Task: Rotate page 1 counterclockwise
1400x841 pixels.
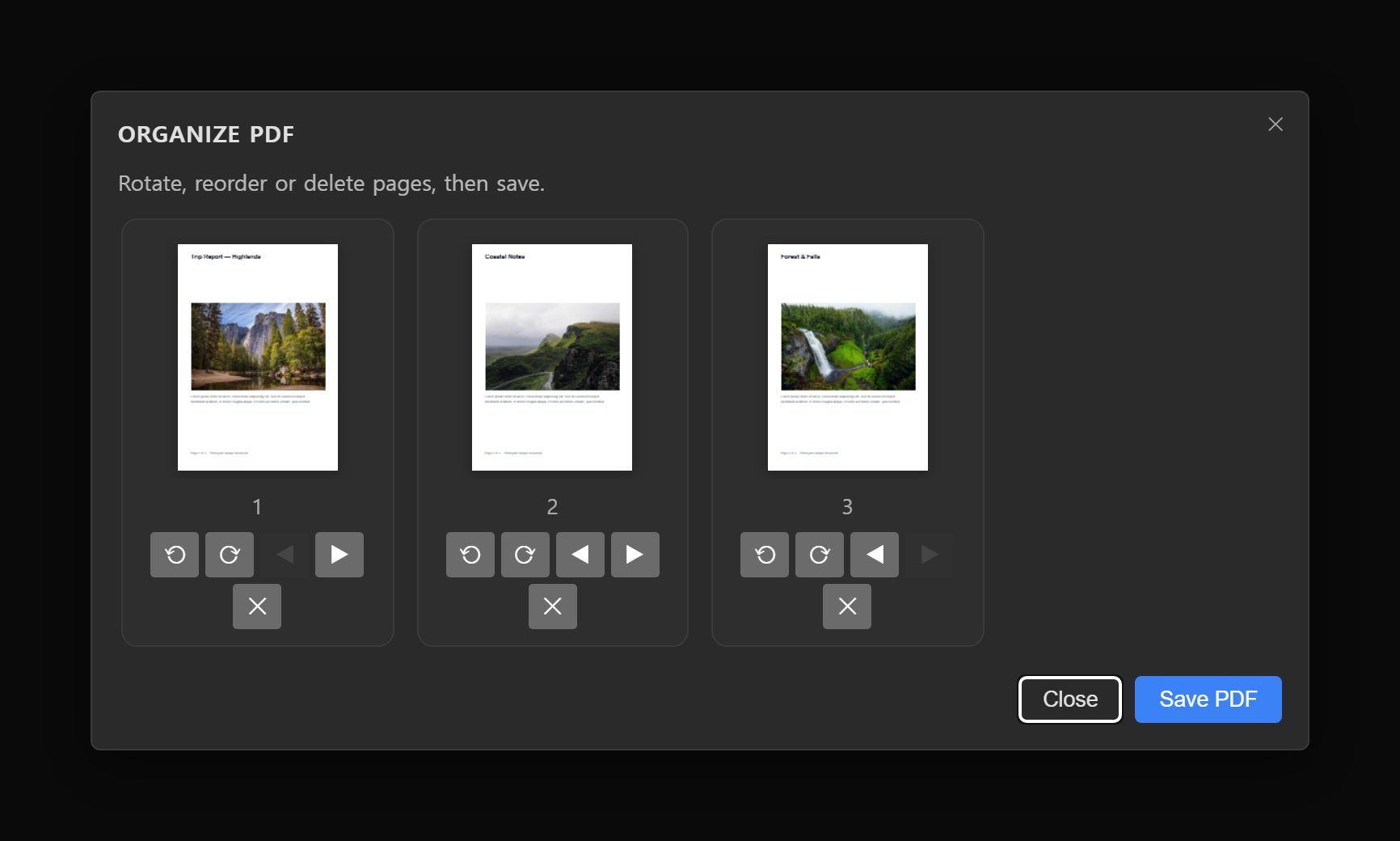Action: point(175,555)
